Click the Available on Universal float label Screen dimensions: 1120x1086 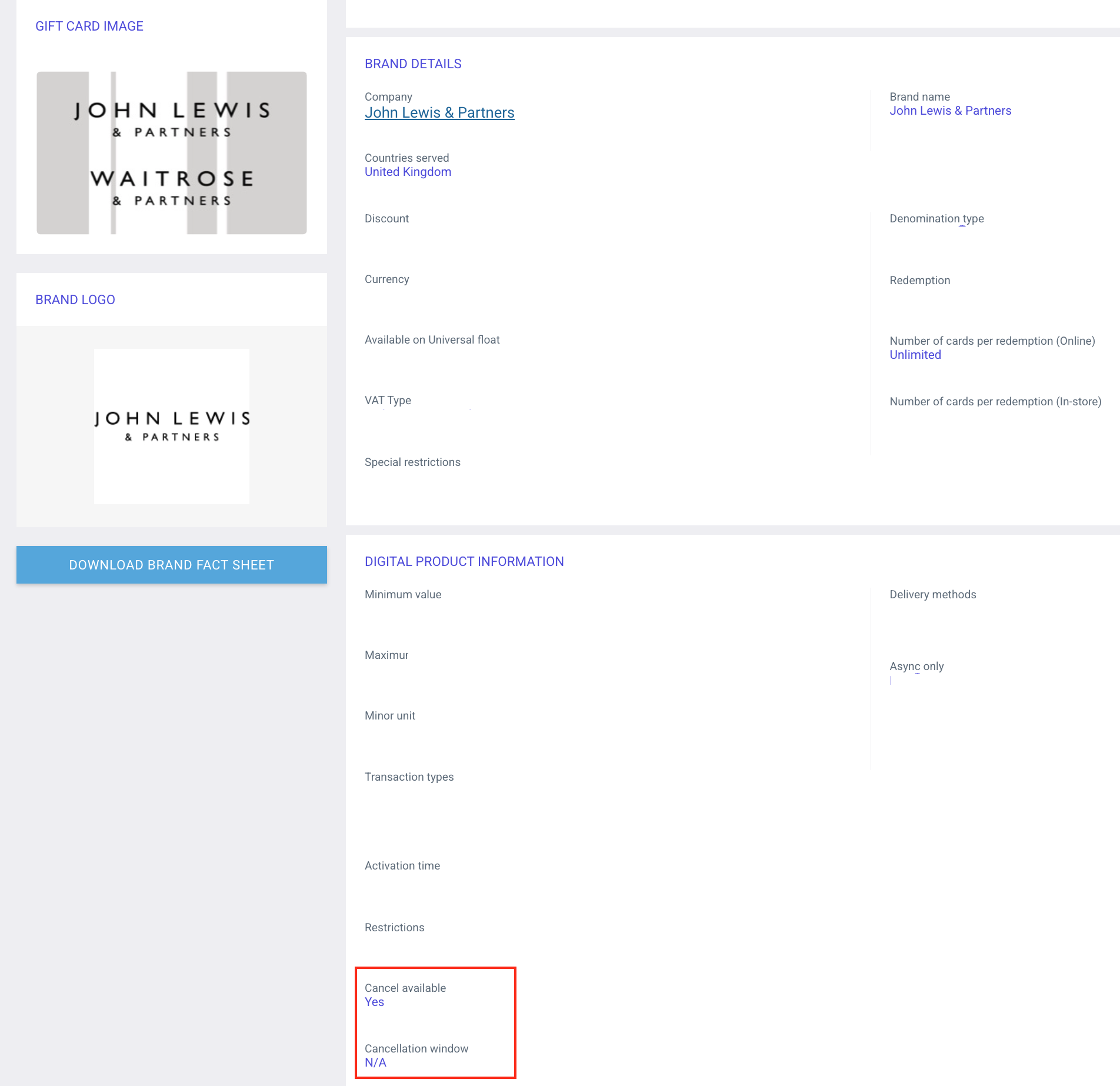[432, 339]
